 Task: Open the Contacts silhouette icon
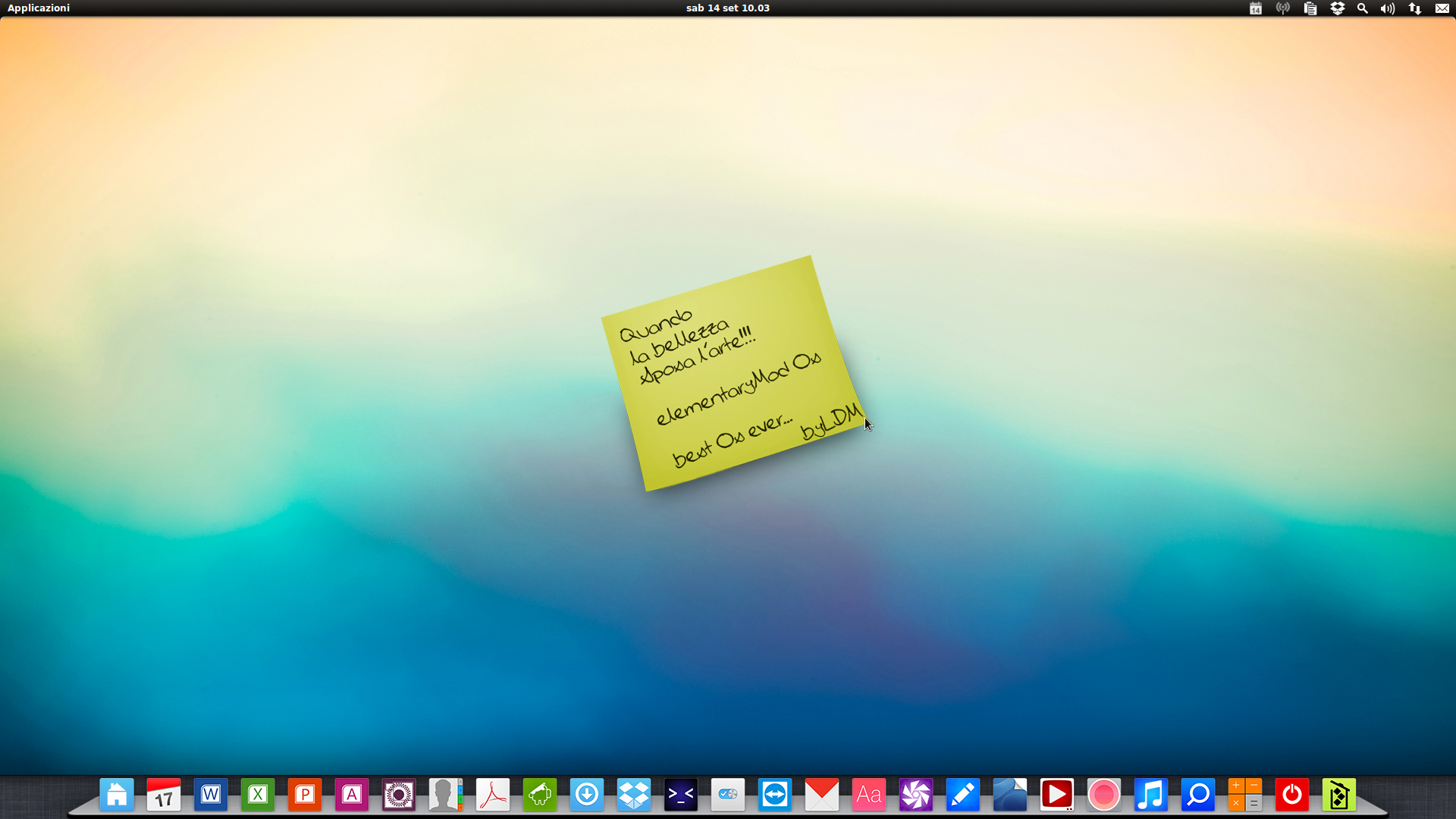[446, 795]
